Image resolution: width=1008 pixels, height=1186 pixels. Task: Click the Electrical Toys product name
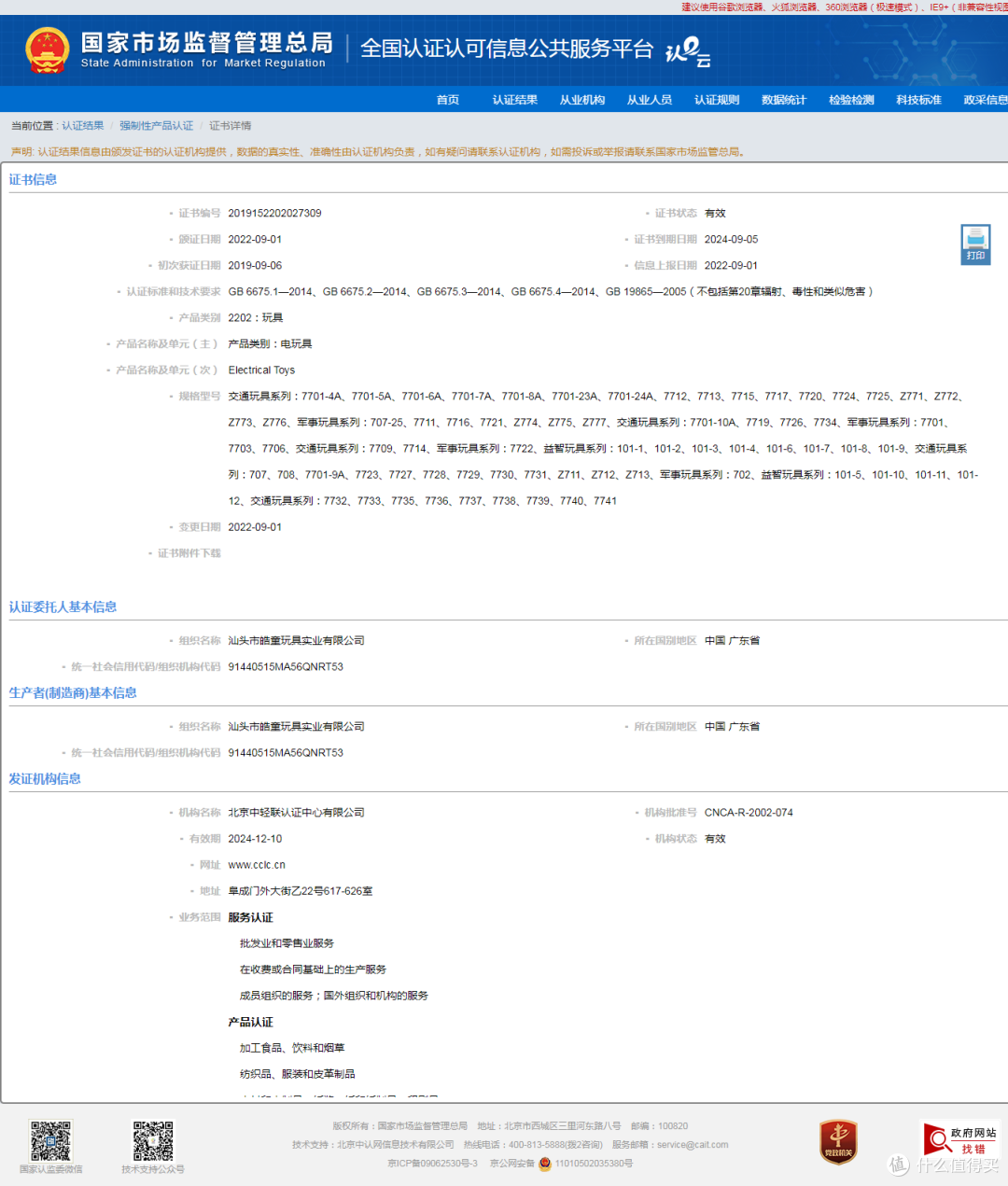[261, 370]
